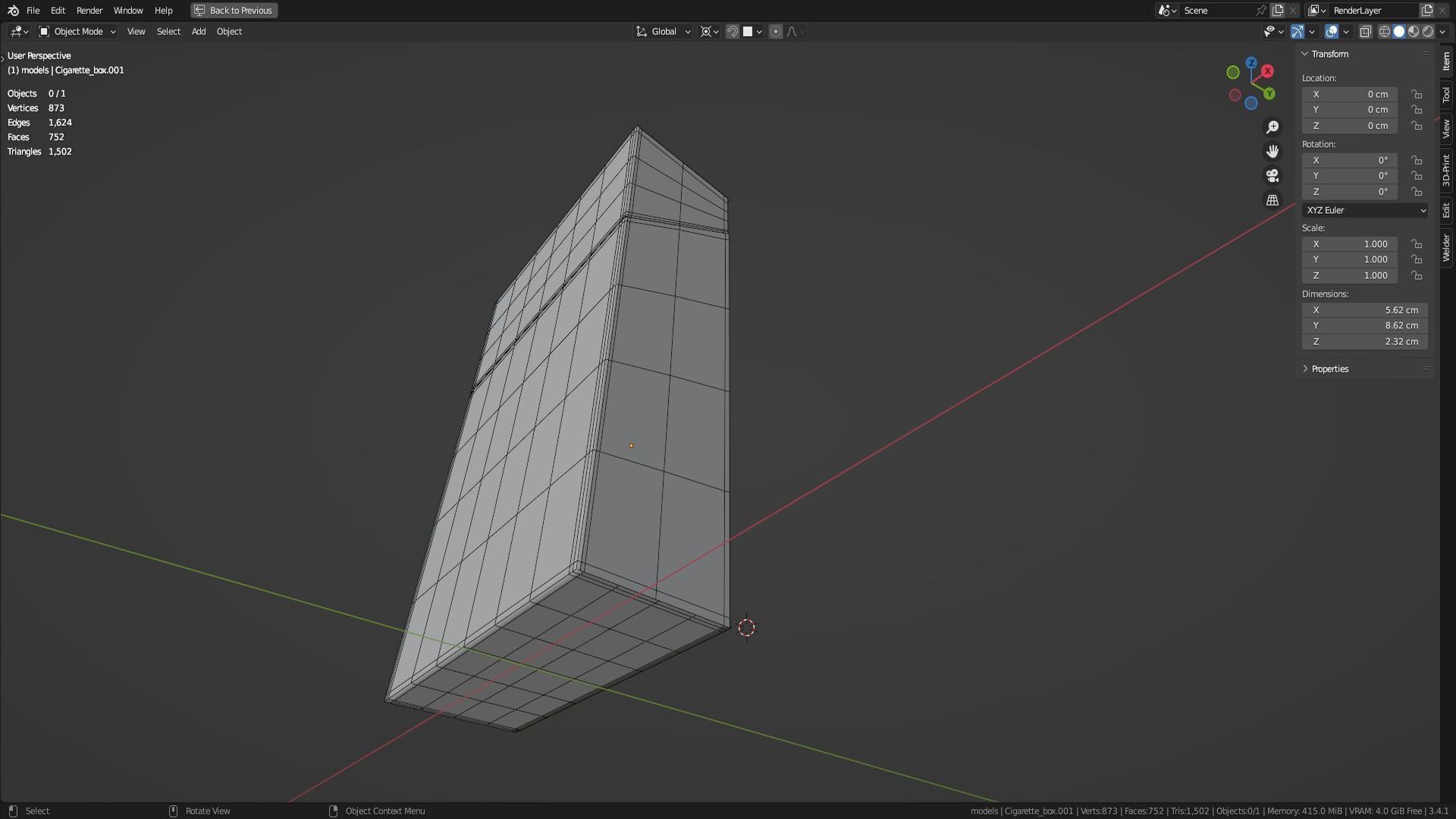Screen dimensions: 1456x819
Task: Toggle the camera view icon
Action: 1272,175
